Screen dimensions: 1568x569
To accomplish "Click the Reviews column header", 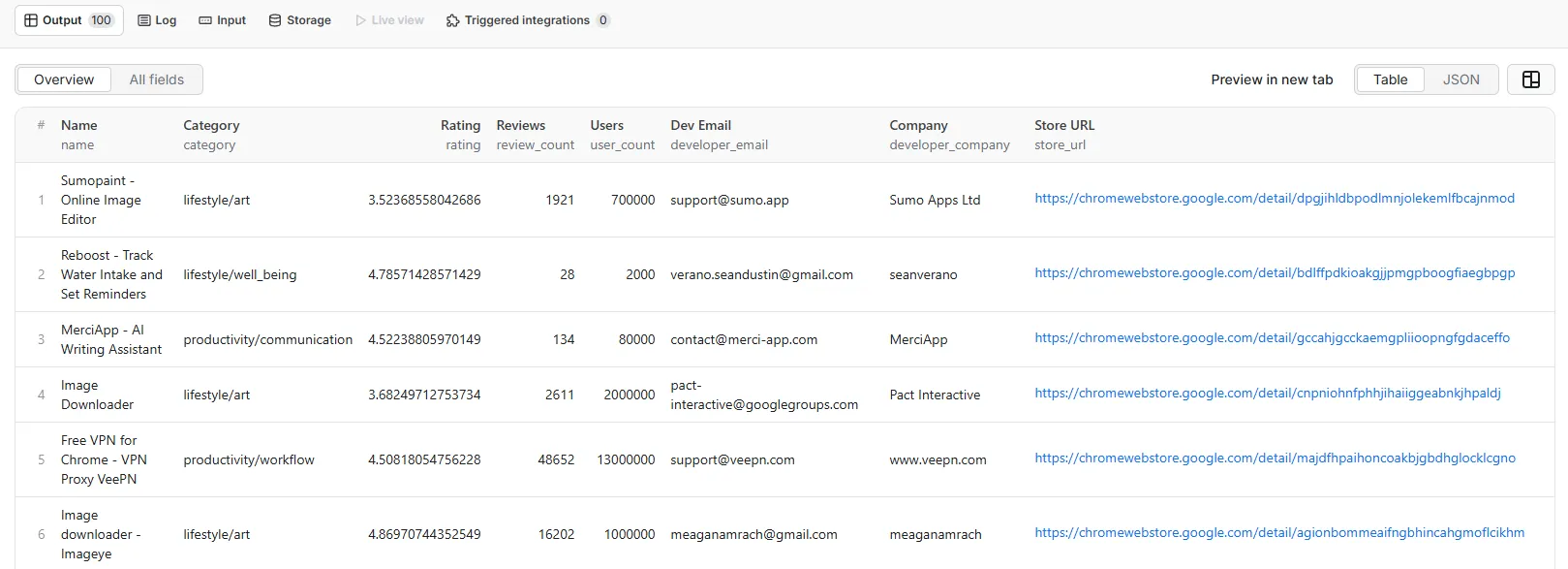I will pyautogui.click(x=521, y=125).
